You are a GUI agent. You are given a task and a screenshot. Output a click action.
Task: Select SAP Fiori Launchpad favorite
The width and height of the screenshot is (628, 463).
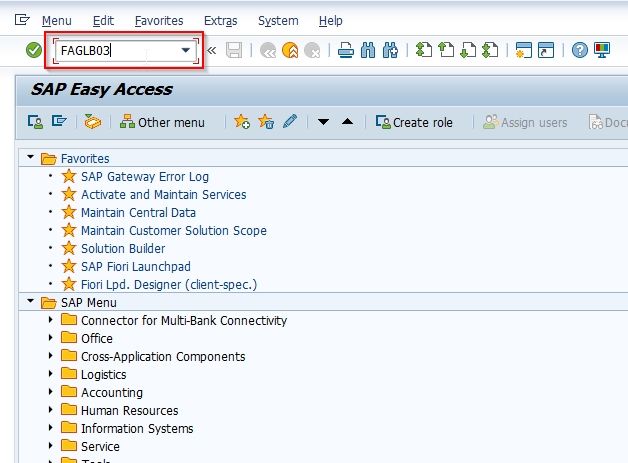click(x=136, y=267)
